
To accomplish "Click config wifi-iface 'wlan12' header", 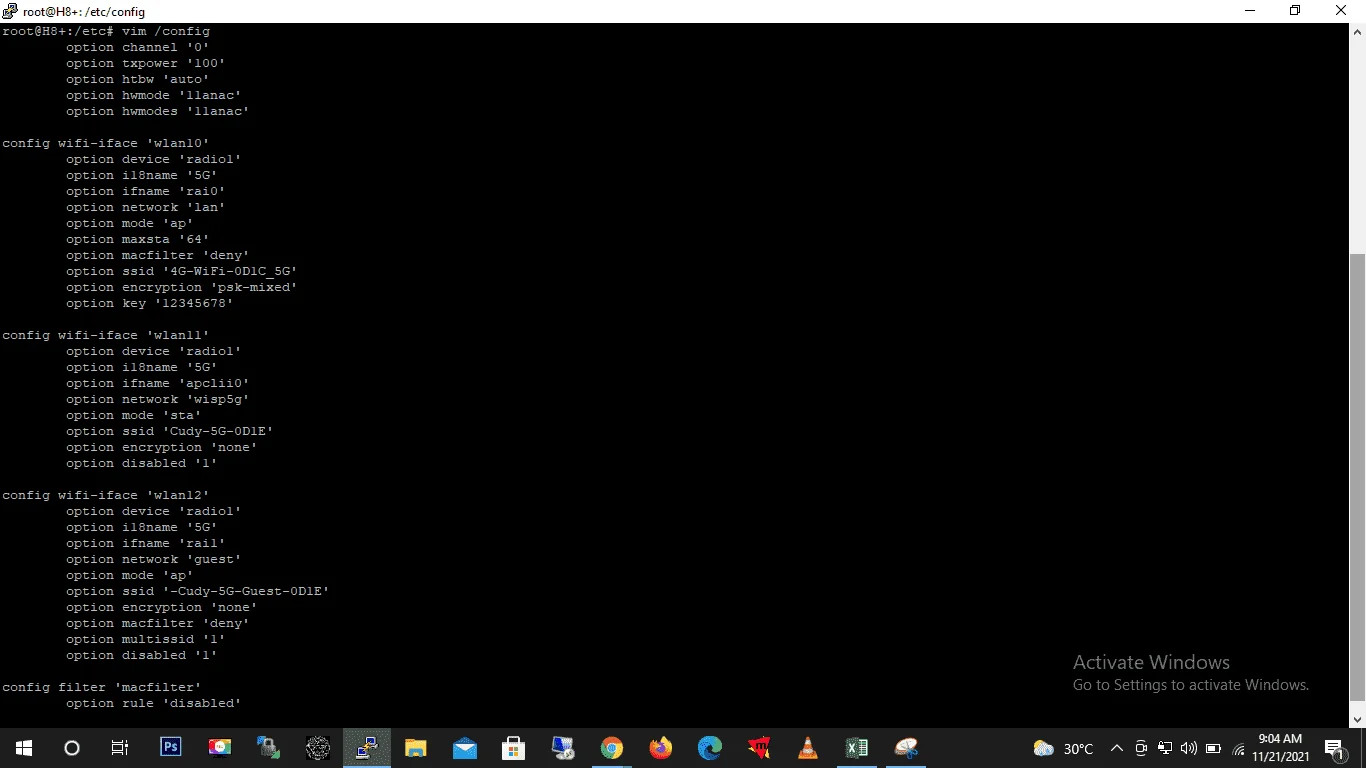I will (x=106, y=495).
